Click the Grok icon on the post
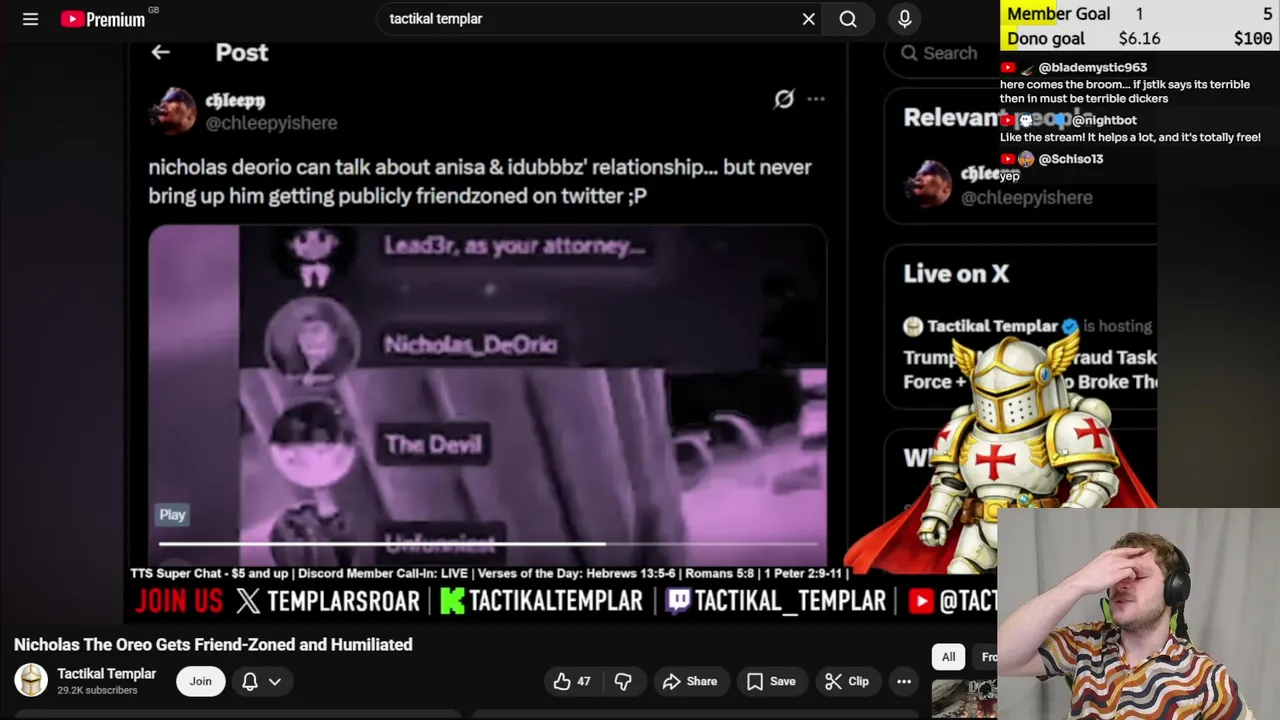Image resolution: width=1280 pixels, height=720 pixels. tap(784, 99)
